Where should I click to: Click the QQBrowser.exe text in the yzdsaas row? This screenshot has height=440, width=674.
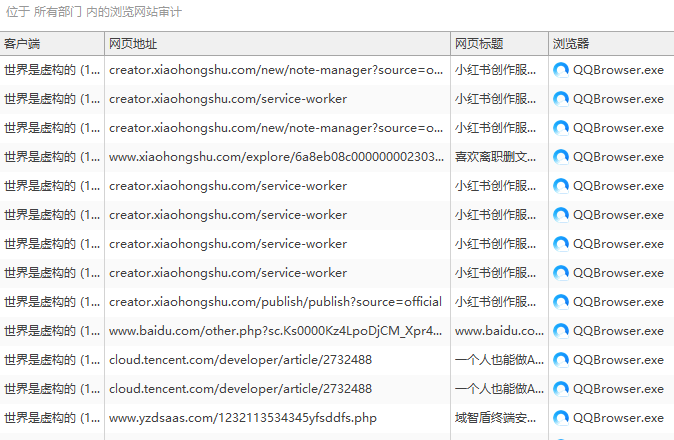[x=618, y=418]
